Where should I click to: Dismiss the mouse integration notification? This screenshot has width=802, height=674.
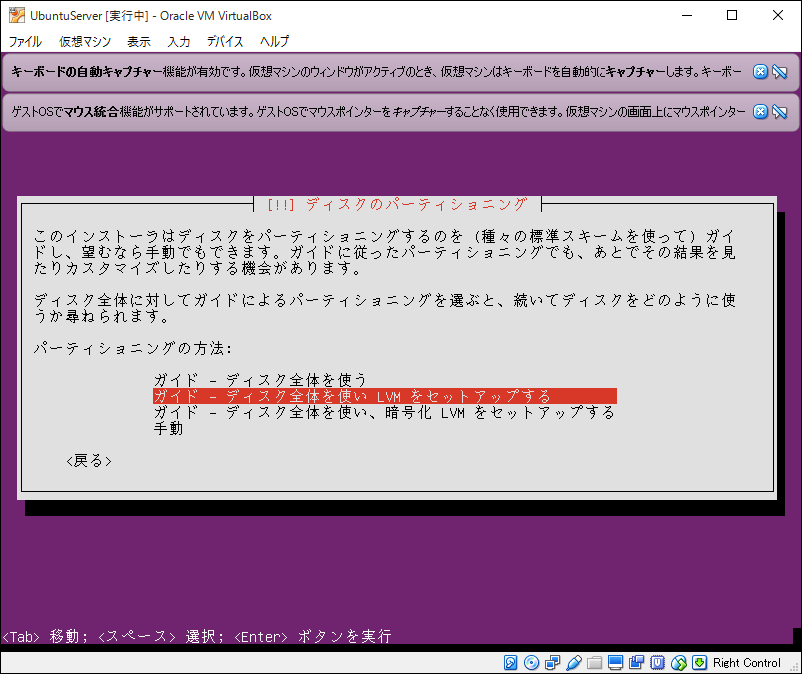[x=760, y=111]
